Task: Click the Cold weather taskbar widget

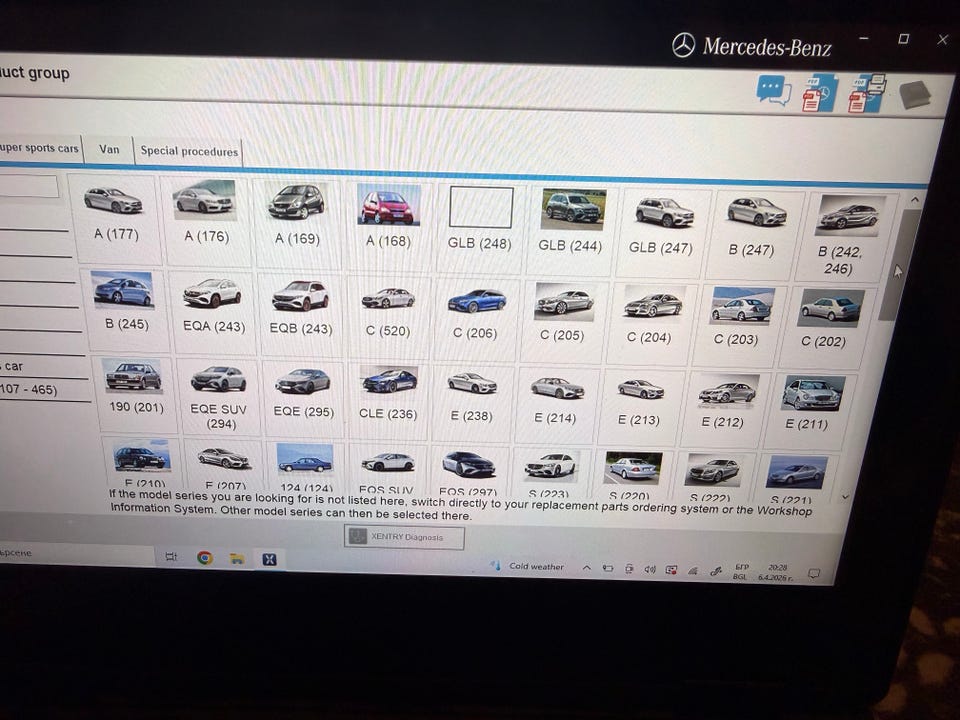Action: pos(527,566)
